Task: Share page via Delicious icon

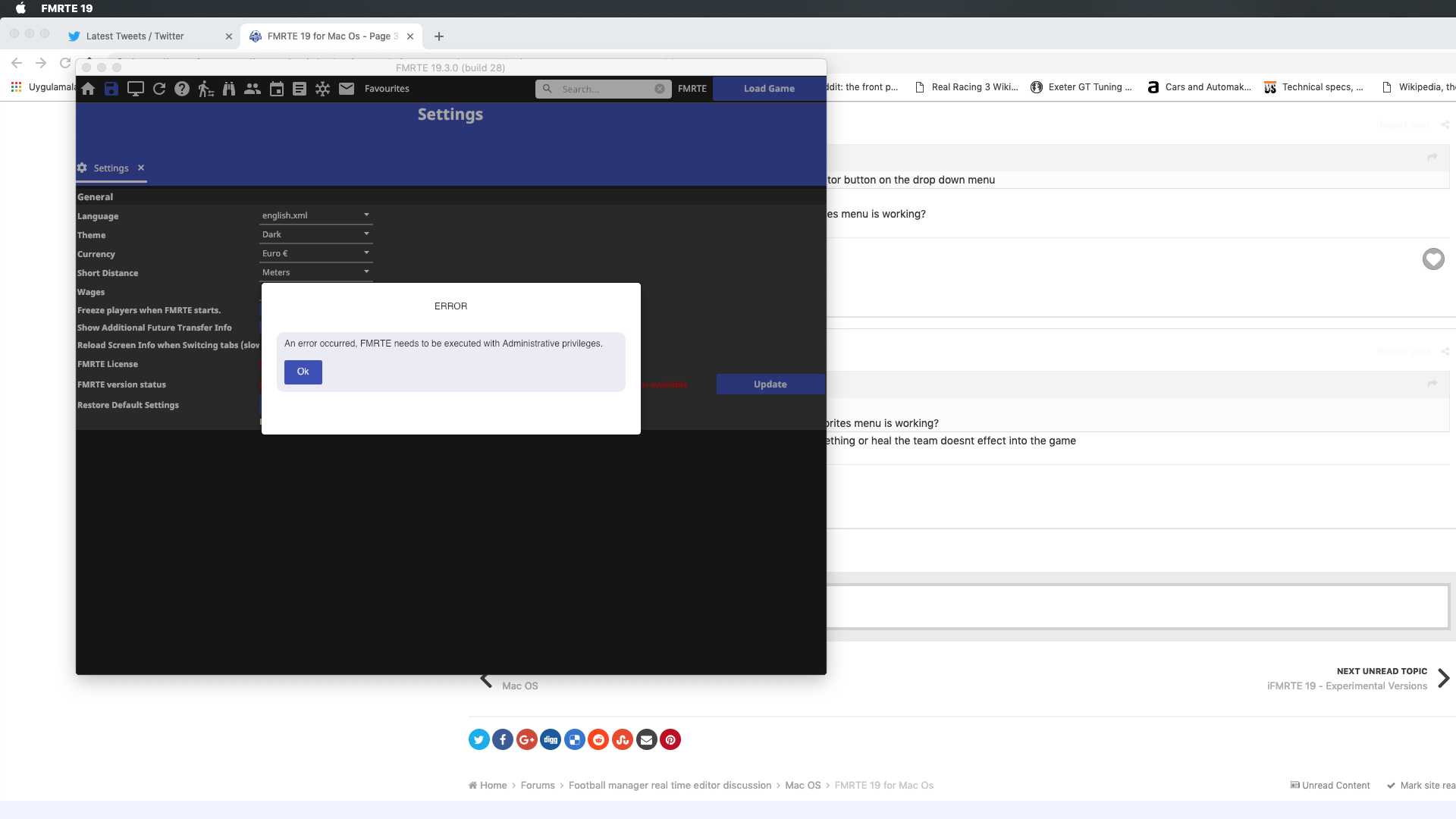Action: pos(575,739)
